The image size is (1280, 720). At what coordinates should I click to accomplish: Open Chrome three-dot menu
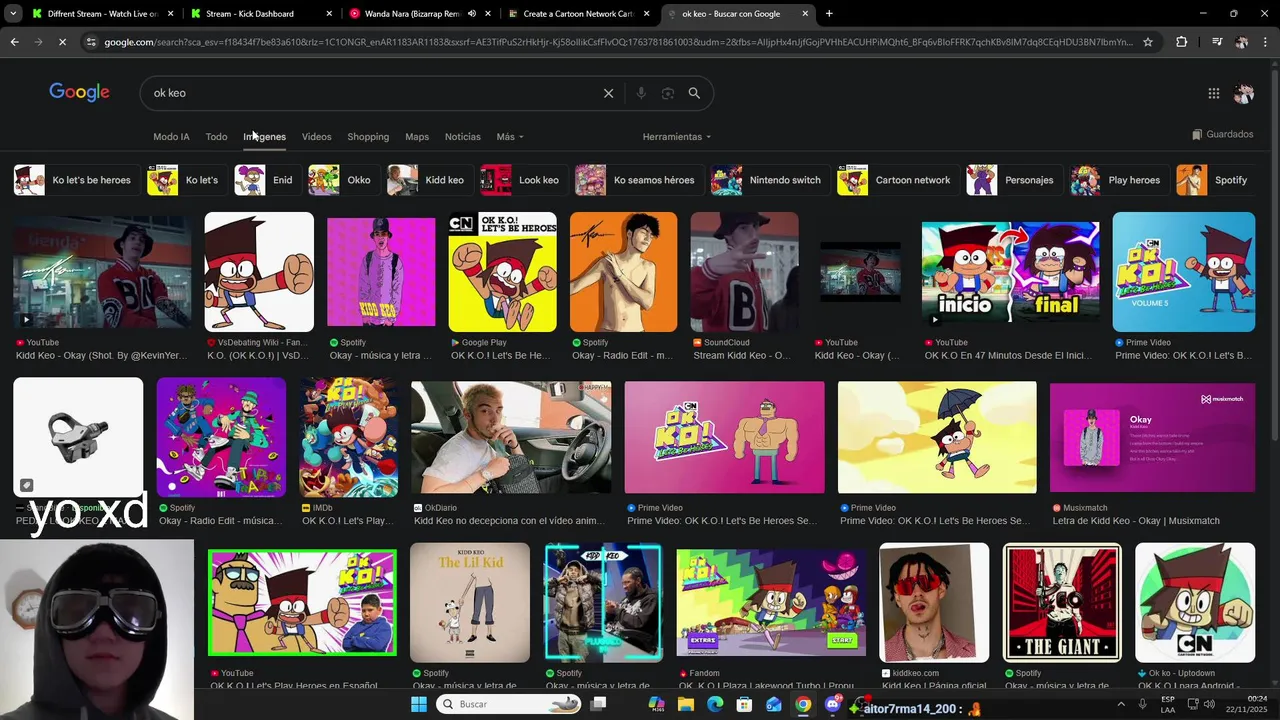(x=1264, y=42)
